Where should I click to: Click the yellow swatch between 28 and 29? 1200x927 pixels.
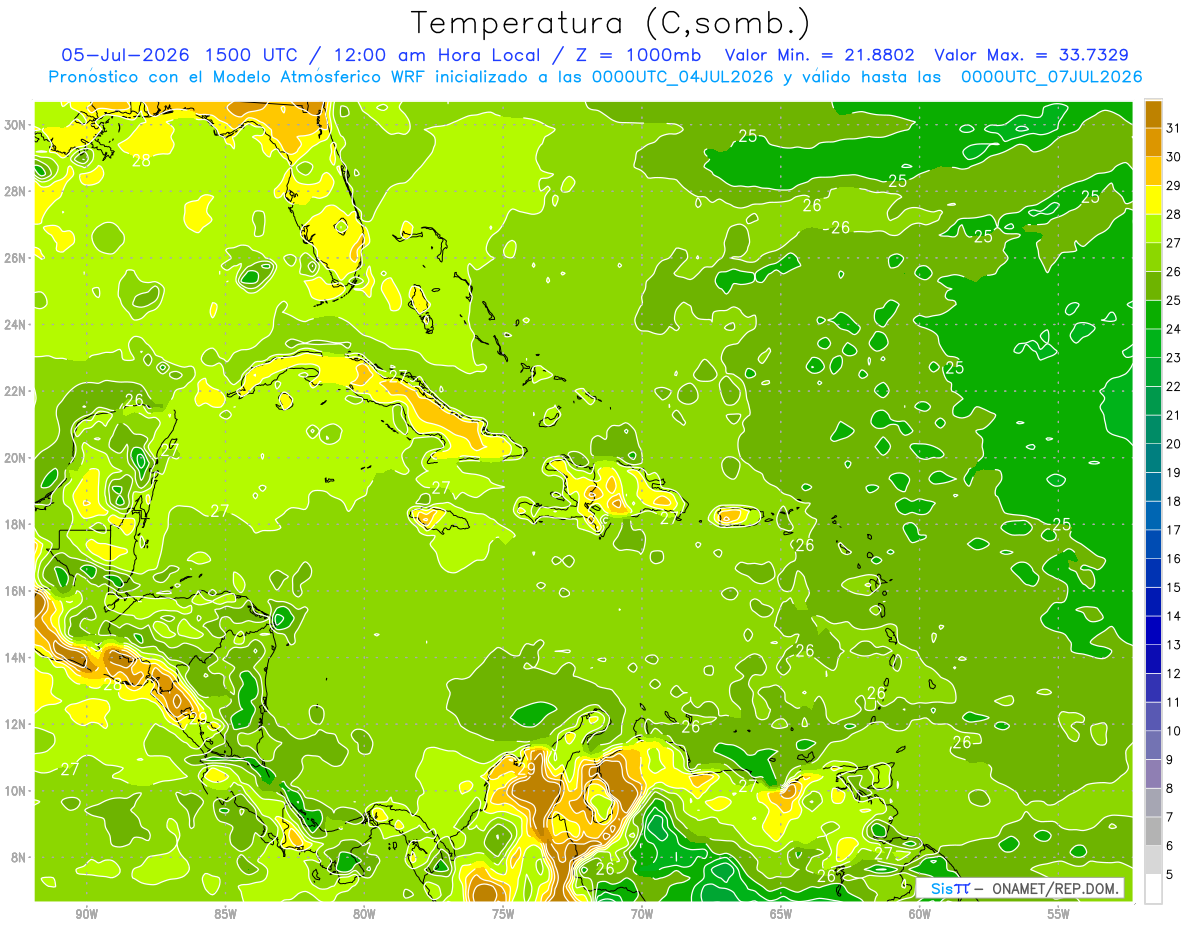pyautogui.click(x=1153, y=199)
